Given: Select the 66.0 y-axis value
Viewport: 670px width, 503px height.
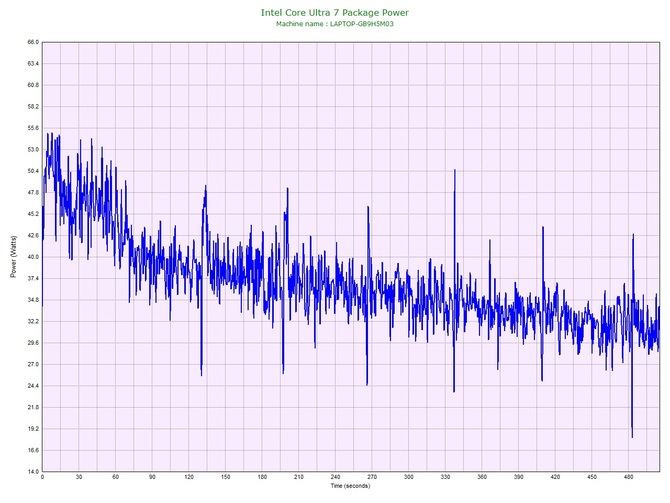Looking at the screenshot, I should click(33, 42).
